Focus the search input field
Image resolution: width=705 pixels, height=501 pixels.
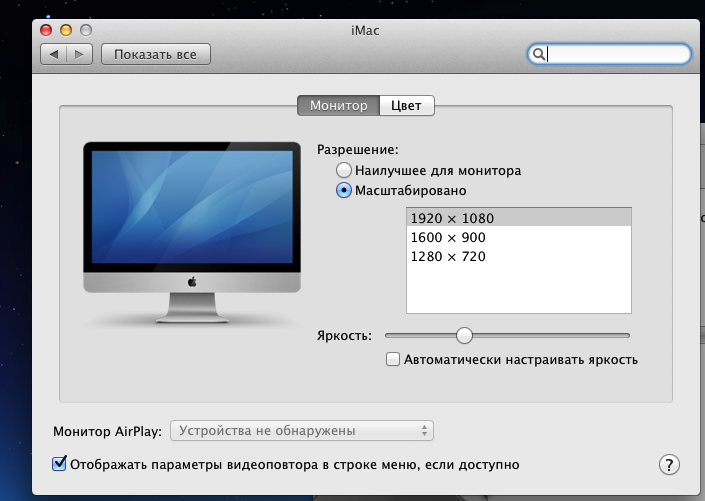(609, 54)
